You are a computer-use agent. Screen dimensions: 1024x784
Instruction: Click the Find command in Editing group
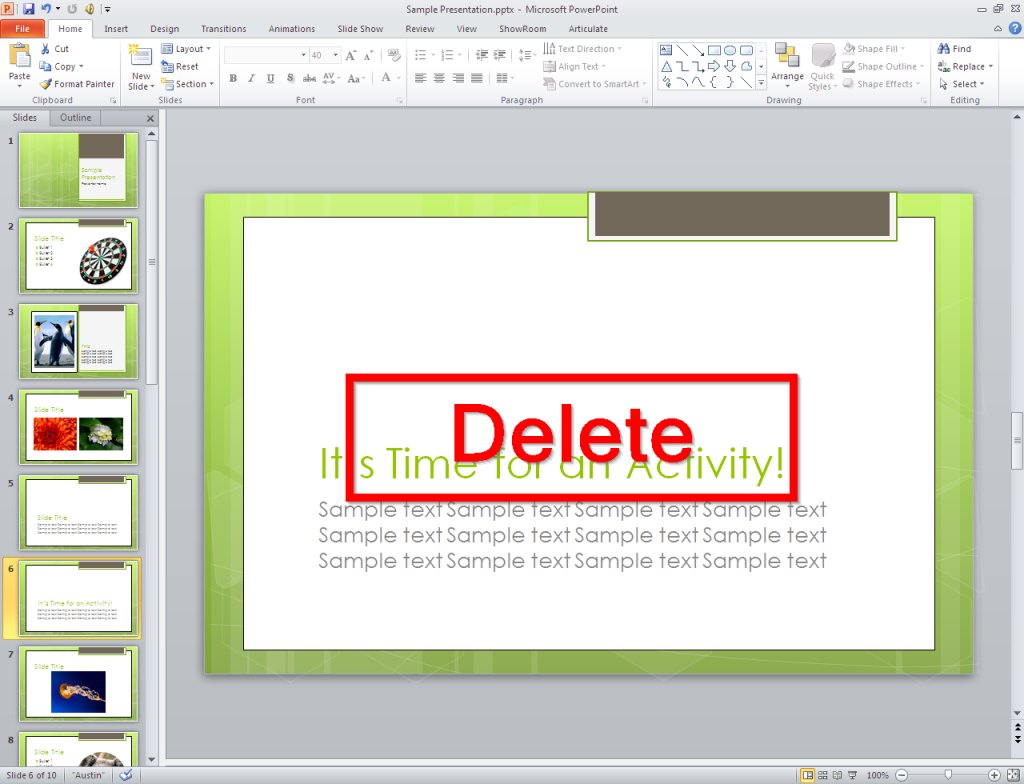pyautogui.click(x=960, y=47)
